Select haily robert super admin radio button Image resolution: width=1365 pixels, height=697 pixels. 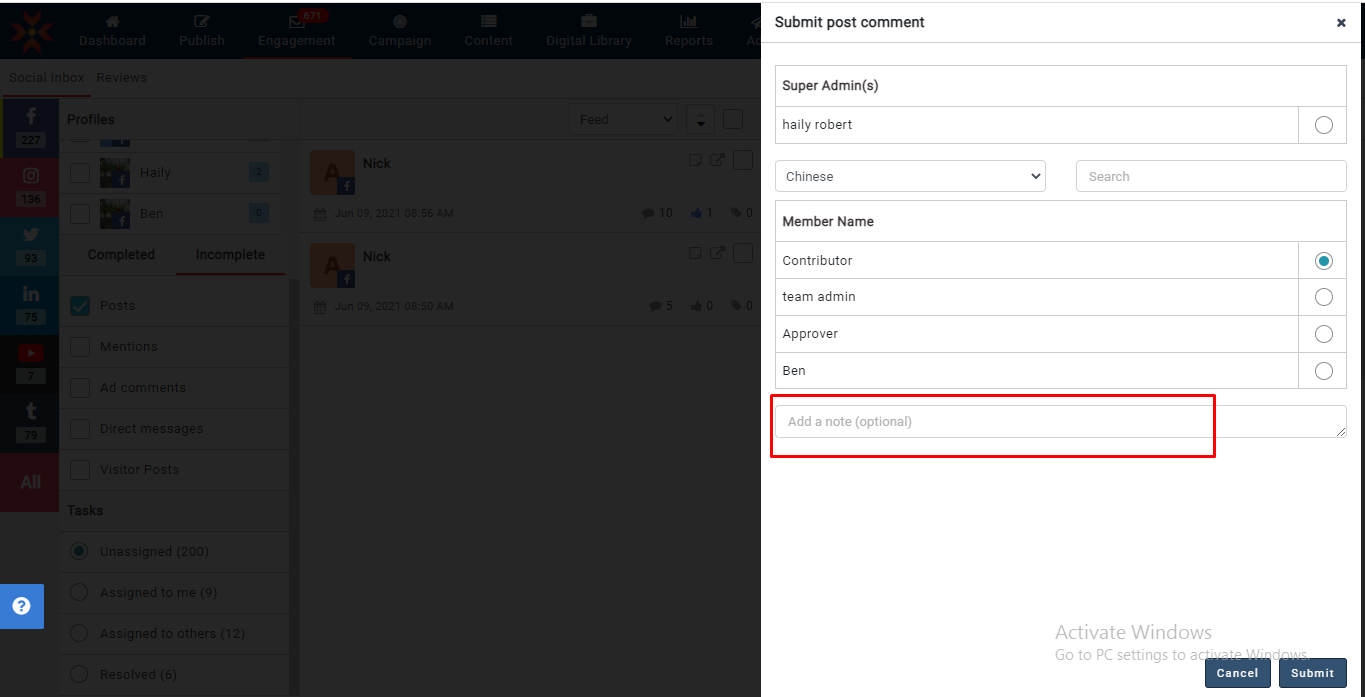(x=1323, y=125)
